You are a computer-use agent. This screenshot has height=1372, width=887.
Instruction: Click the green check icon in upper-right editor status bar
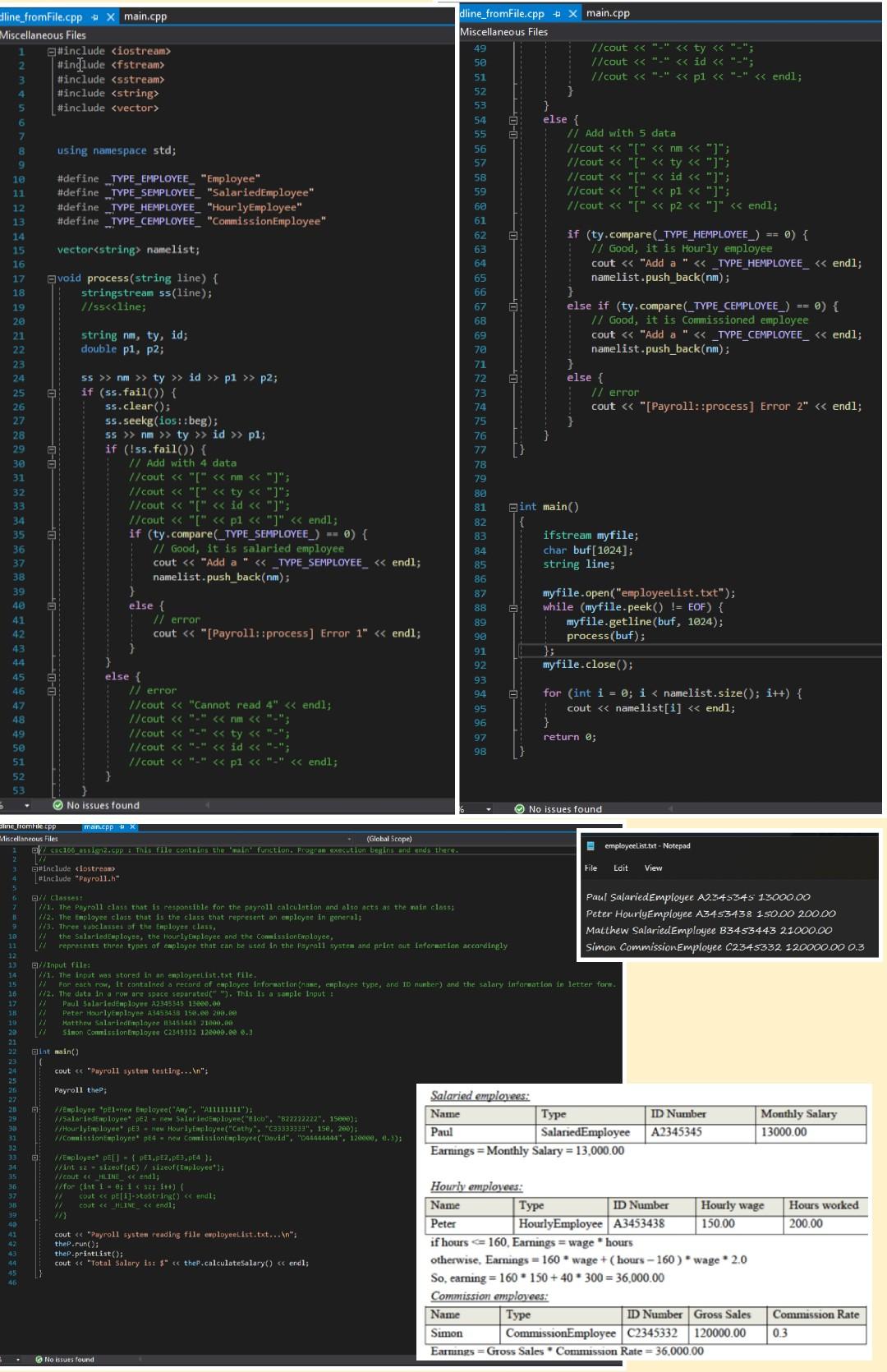coord(519,809)
